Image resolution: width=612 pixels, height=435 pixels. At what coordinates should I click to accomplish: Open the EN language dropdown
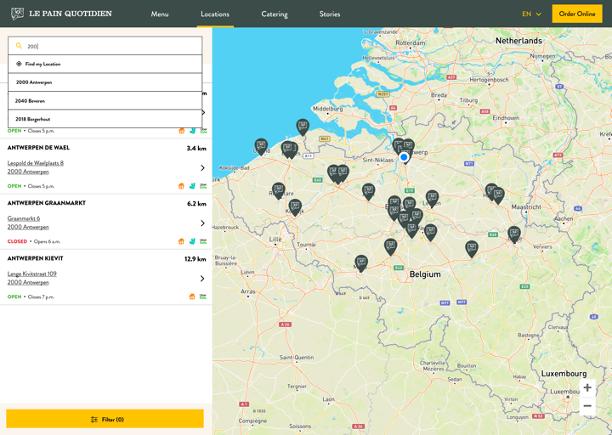(x=532, y=14)
